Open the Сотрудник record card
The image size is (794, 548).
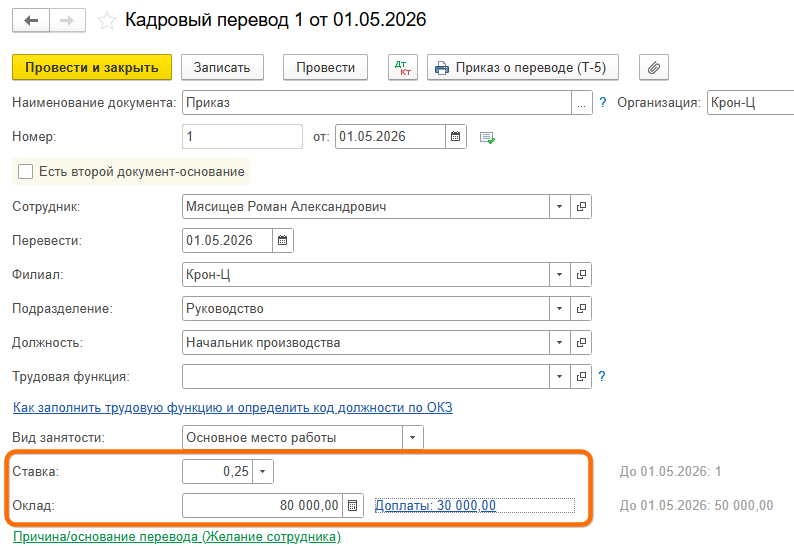click(x=581, y=207)
